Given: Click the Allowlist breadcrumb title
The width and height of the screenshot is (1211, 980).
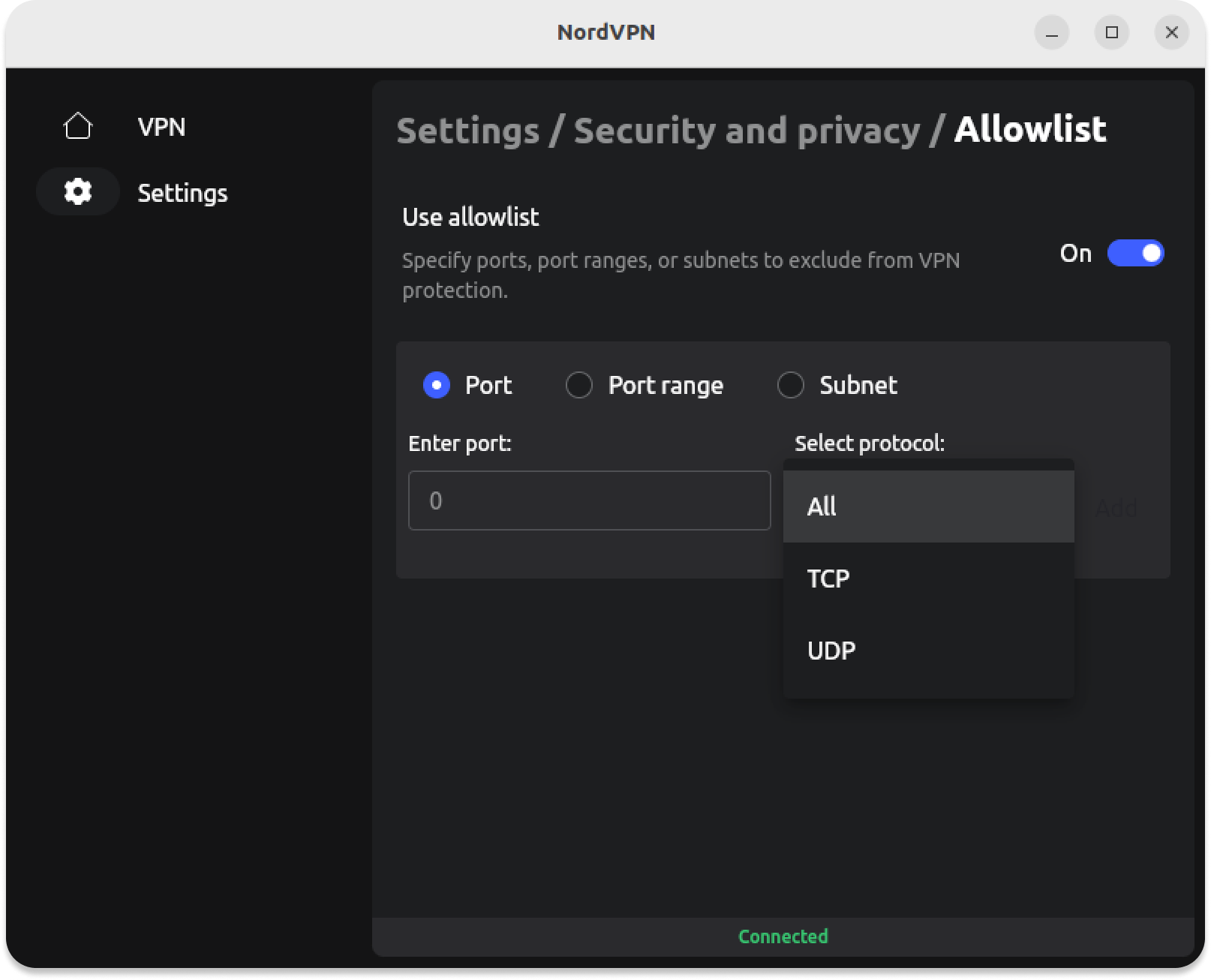Looking at the screenshot, I should [1029, 129].
